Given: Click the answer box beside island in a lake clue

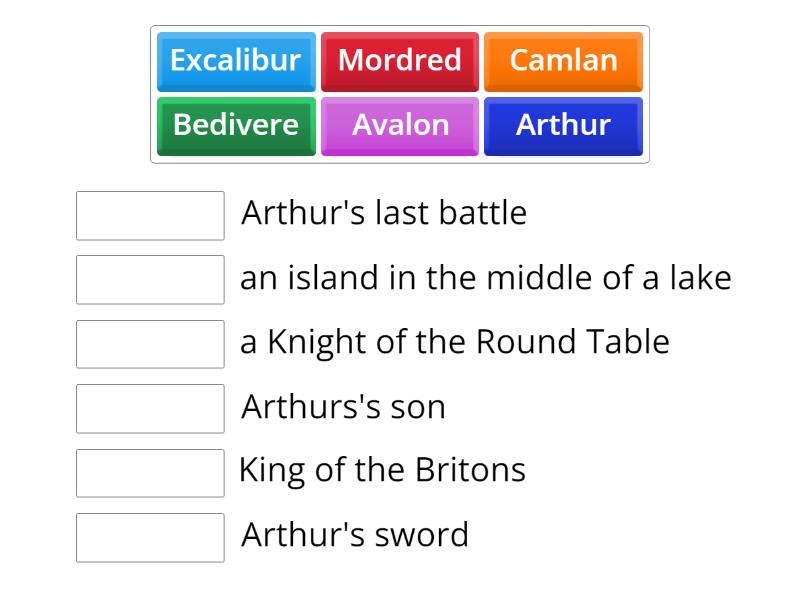Looking at the screenshot, I should coord(149,280).
